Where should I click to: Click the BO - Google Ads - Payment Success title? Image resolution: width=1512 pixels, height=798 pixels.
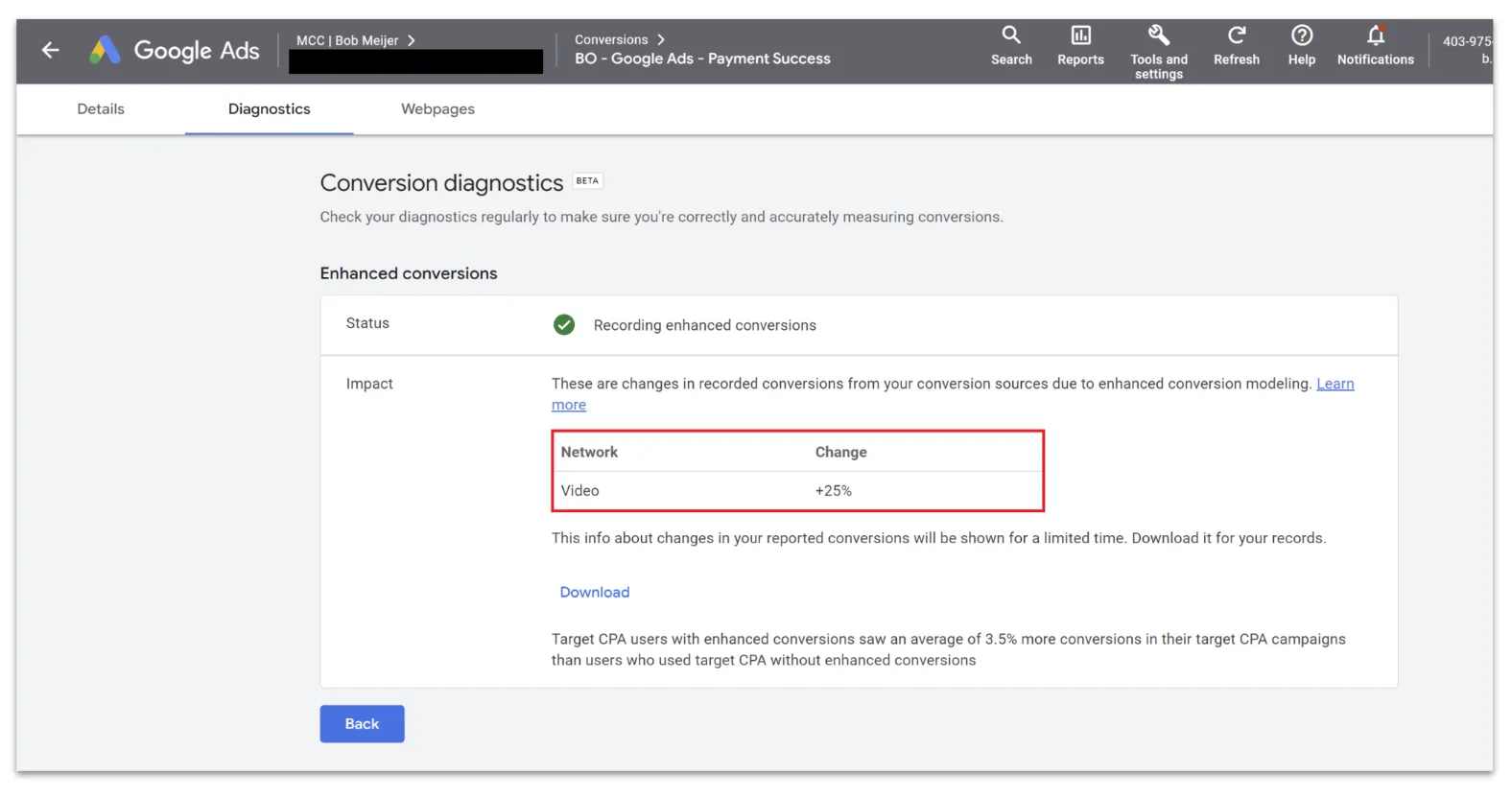tap(702, 59)
